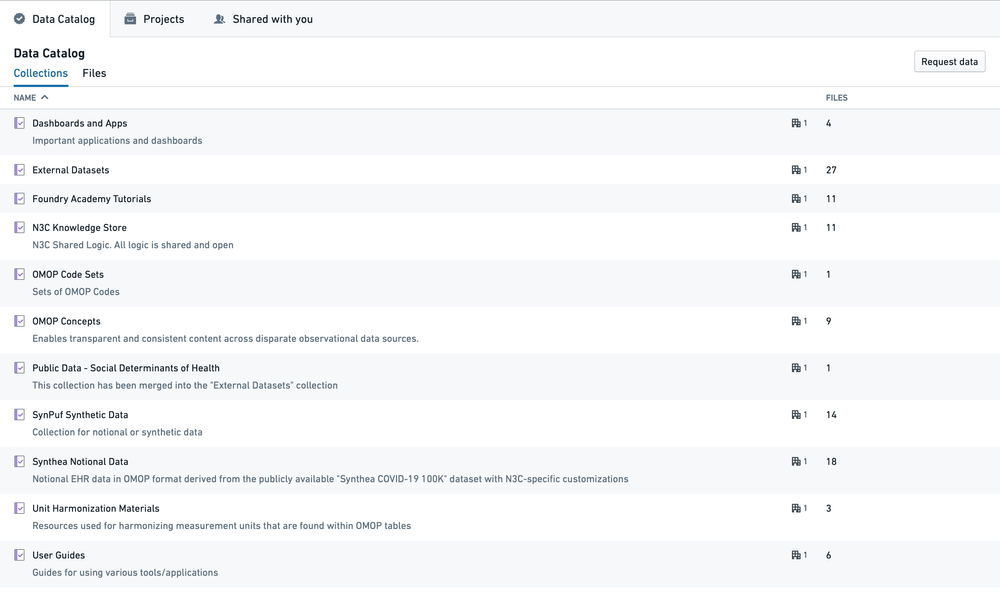Click the N3C Knowledge Store collection icon
Viewport: 1000px width, 603px height.
[x=20, y=228]
